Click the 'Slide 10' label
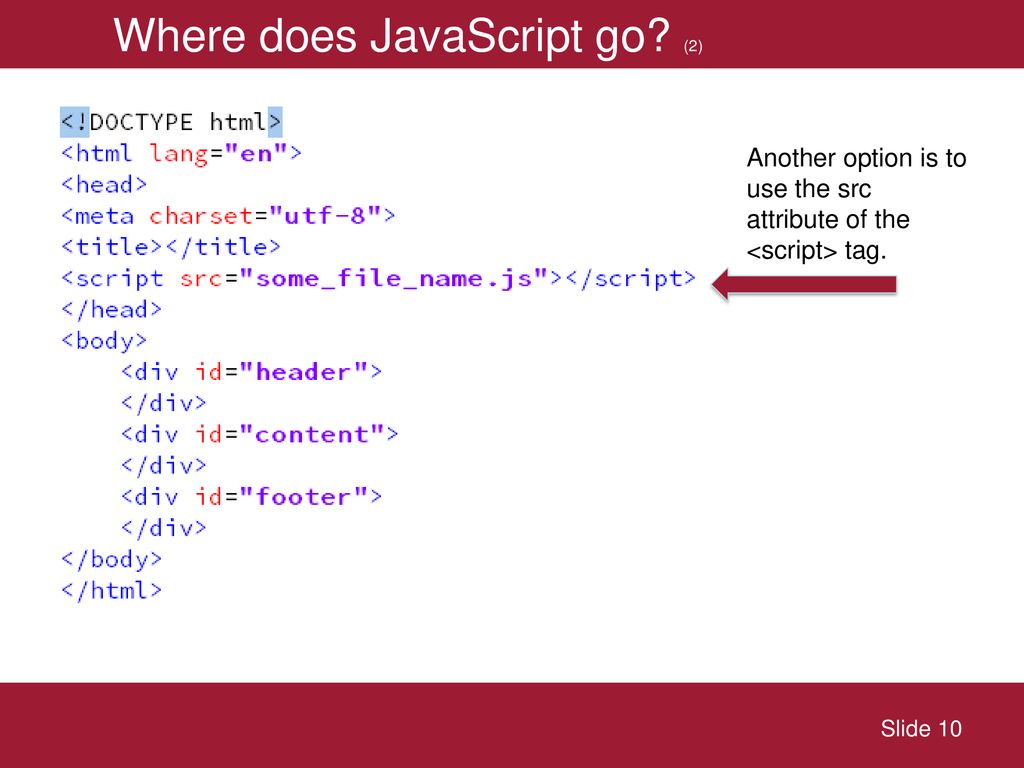The image size is (1024, 768). tap(921, 728)
